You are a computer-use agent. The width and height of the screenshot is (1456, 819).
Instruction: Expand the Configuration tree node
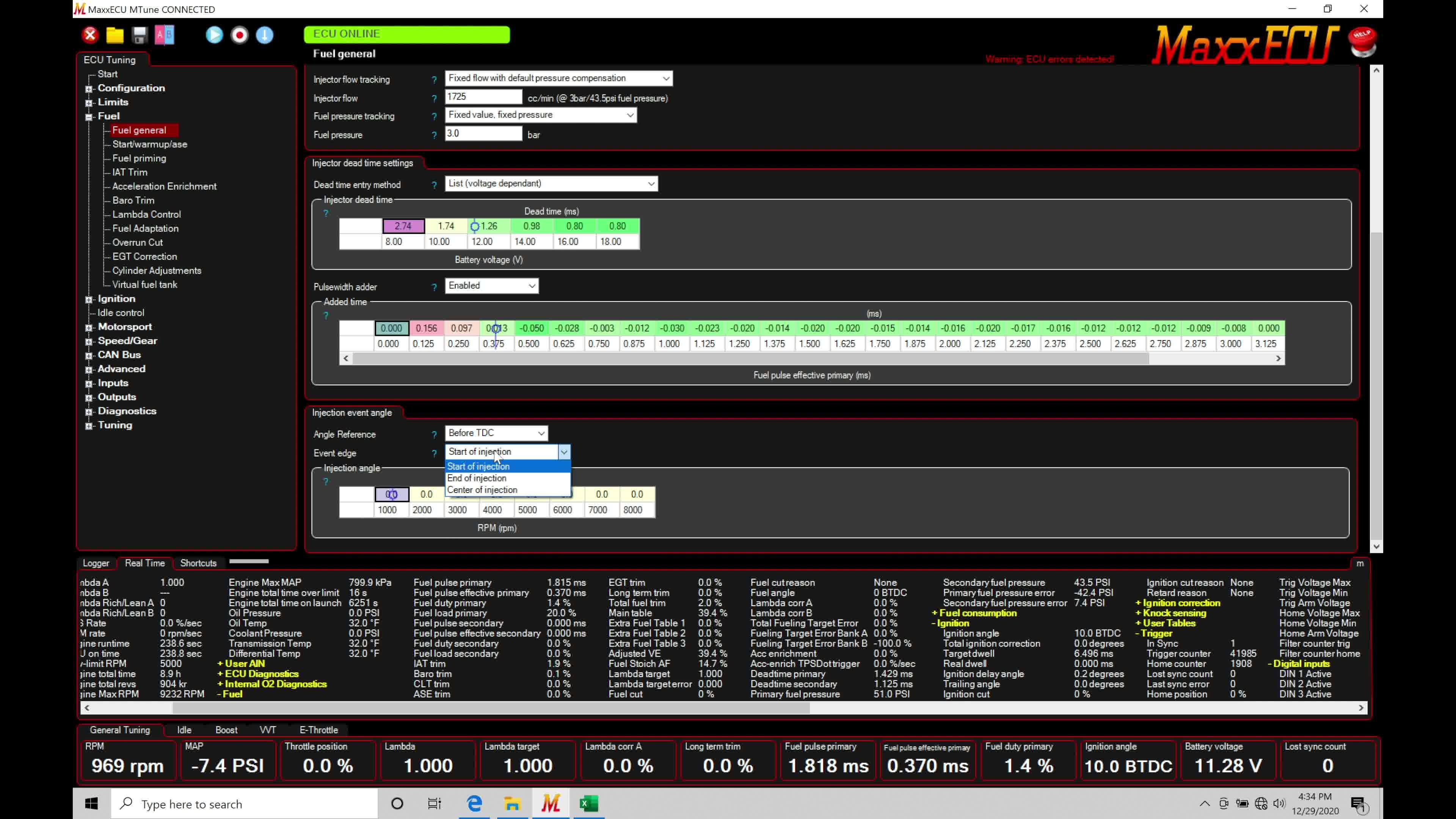point(89,89)
